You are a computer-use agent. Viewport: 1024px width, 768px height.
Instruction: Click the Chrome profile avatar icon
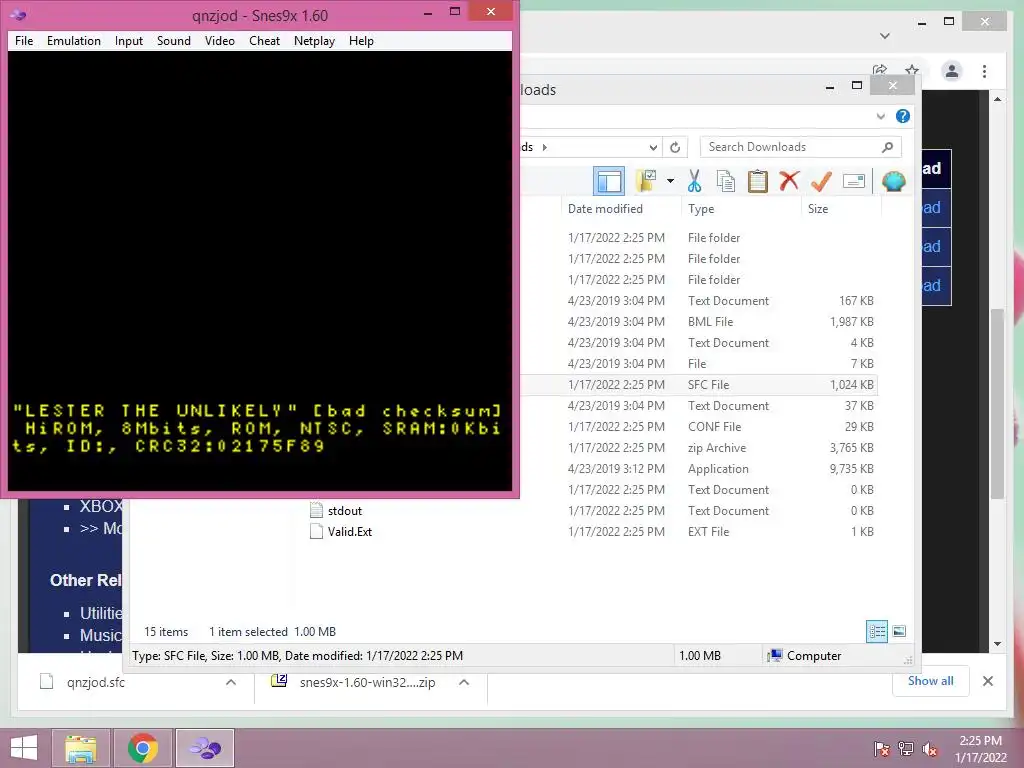click(x=952, y=71)
